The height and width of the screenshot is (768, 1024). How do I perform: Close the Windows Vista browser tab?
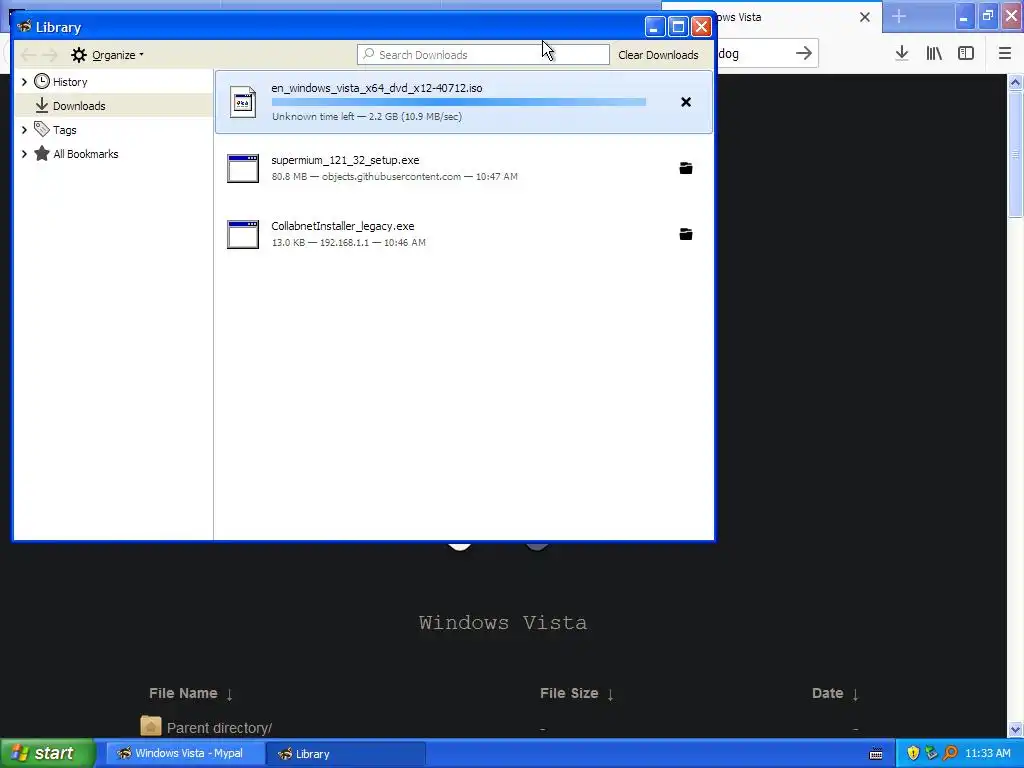pyautogui.click(x=865, y=17)
